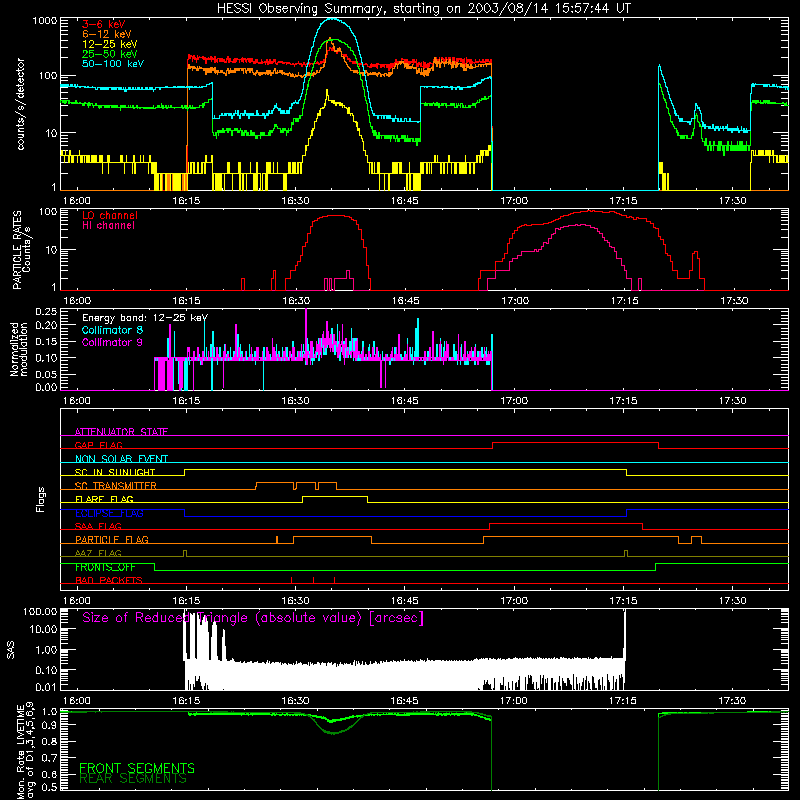Click the FLARE_FLAG label
The height and width of the screenshot is (800, 800).
tap(104, 499)
